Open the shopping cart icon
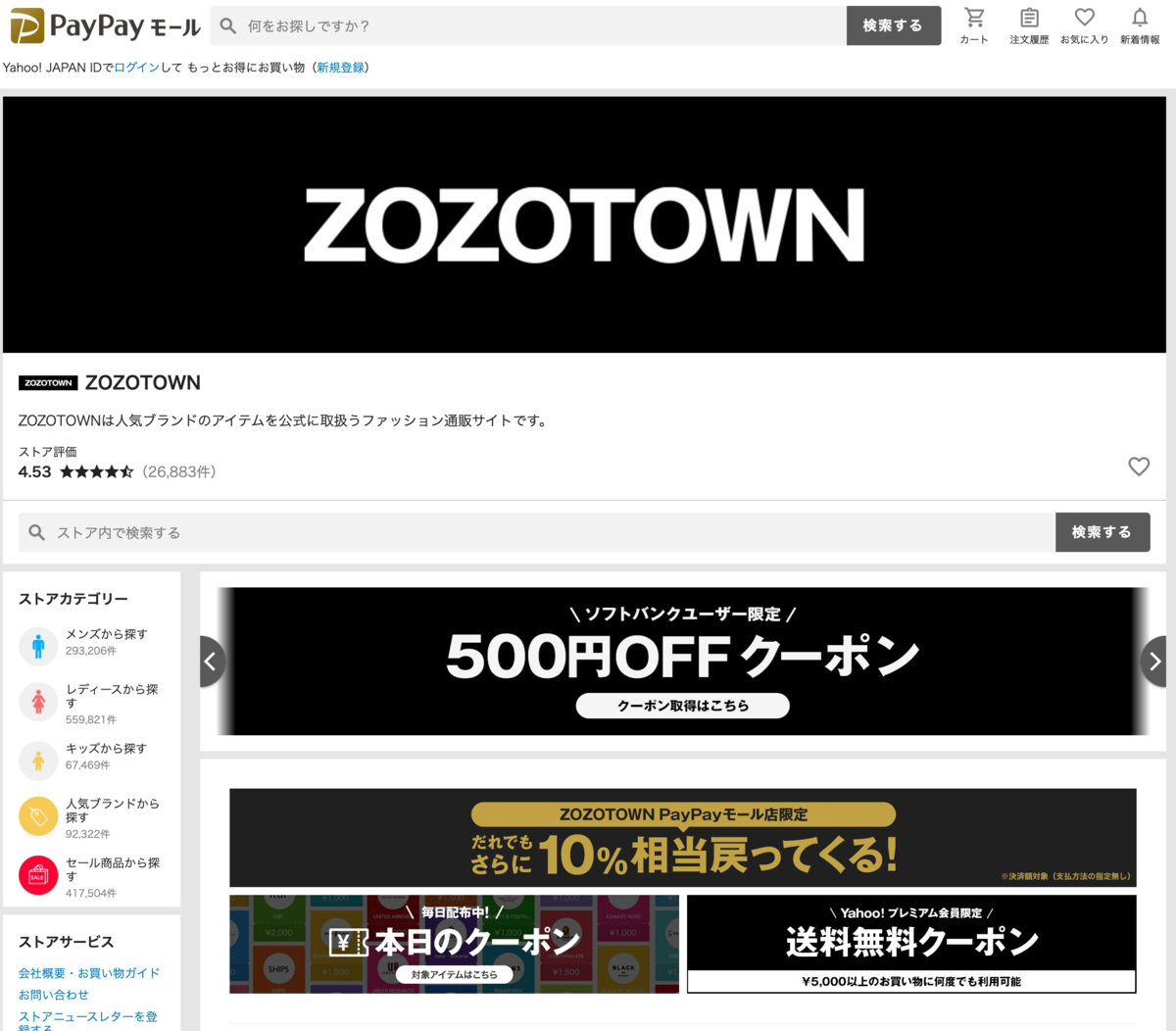This screenshot has height=1031, width=1176. point(974,18)
